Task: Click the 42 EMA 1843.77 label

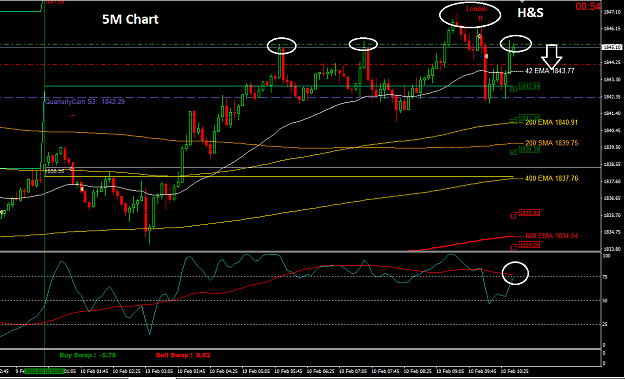Action: point(550,71)
